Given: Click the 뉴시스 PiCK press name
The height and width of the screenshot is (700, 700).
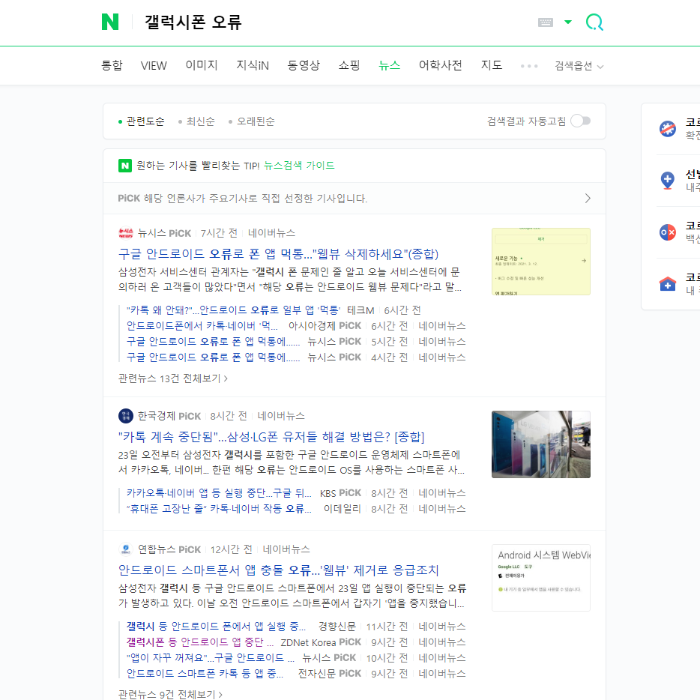Looking at the screenshot, I should (x=164, y=233).
